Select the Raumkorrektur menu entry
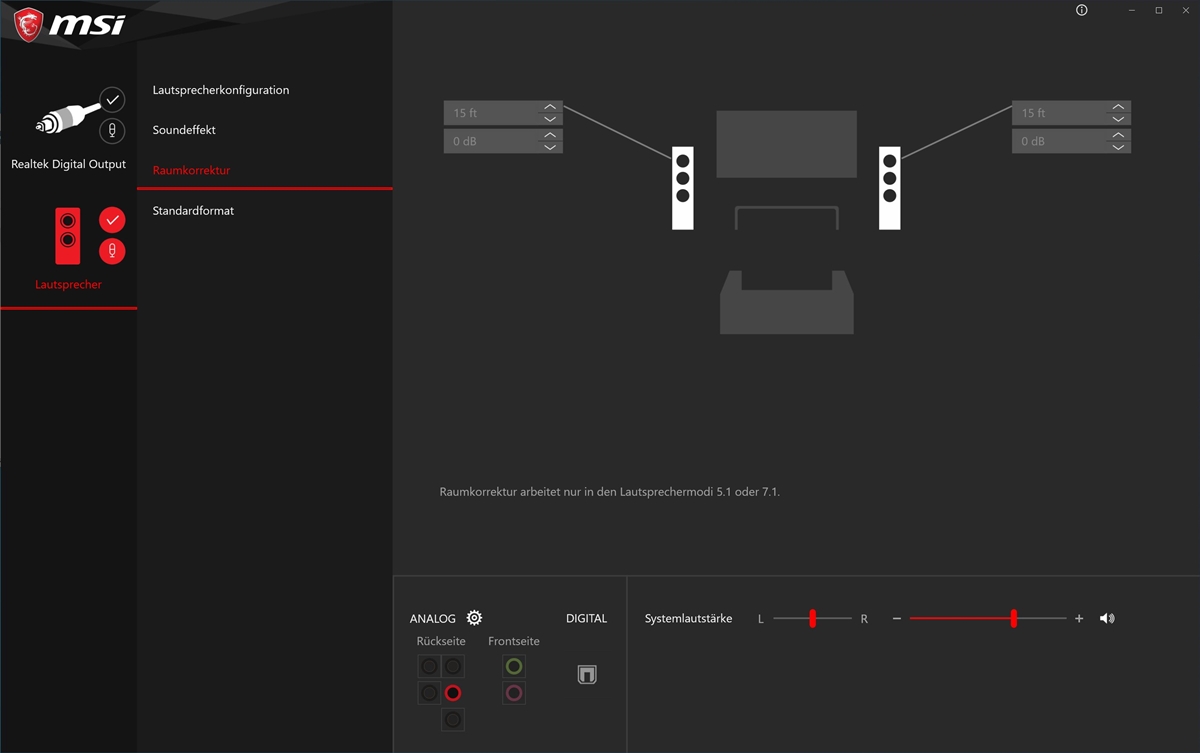Screen dimensions: 1200x753 pos(191,170)
